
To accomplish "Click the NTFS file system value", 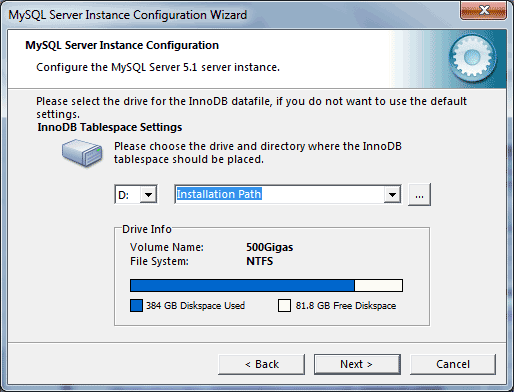I will pyautogui.click(x=260, y=261).
